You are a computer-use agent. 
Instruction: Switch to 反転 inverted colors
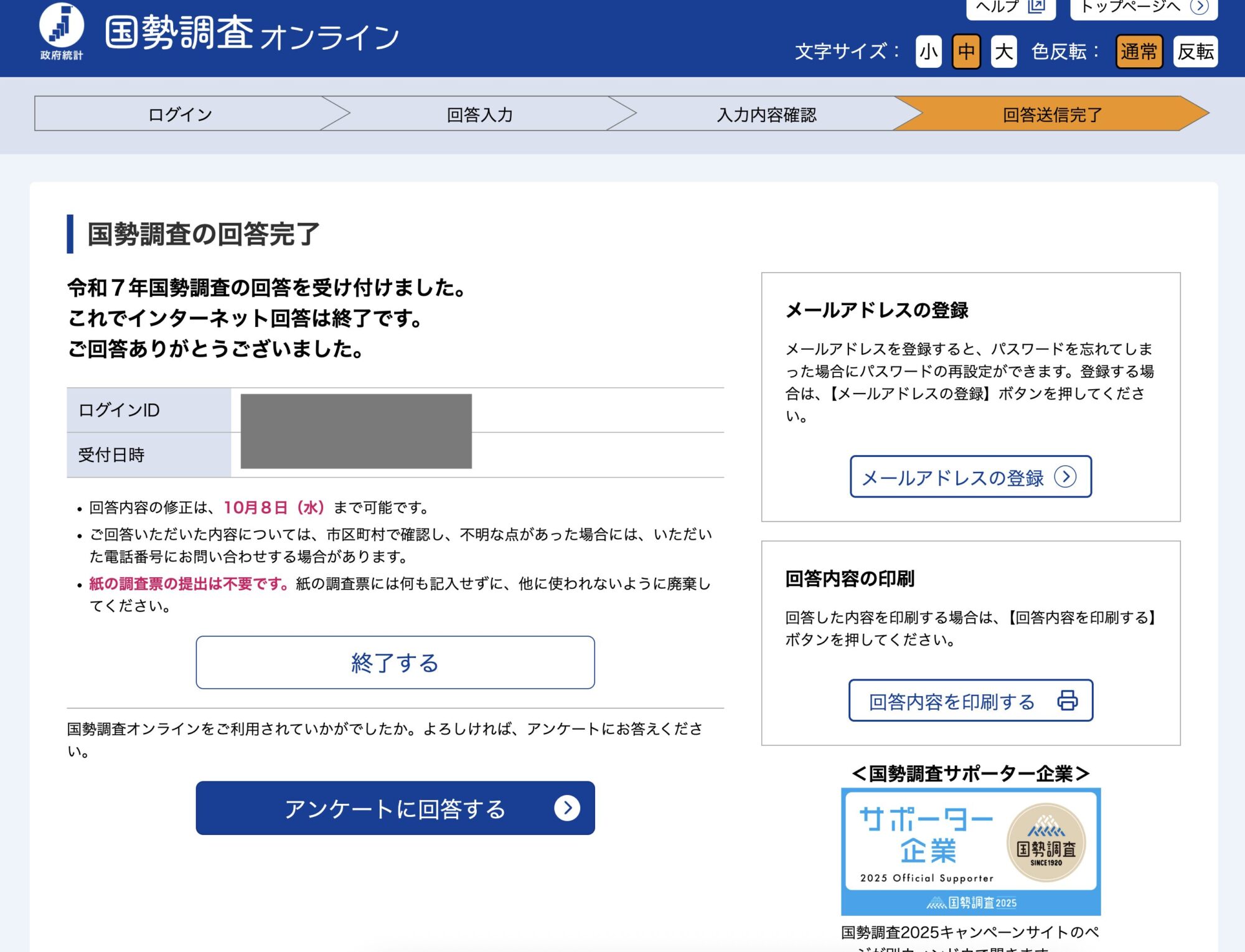click(1195, 52)
